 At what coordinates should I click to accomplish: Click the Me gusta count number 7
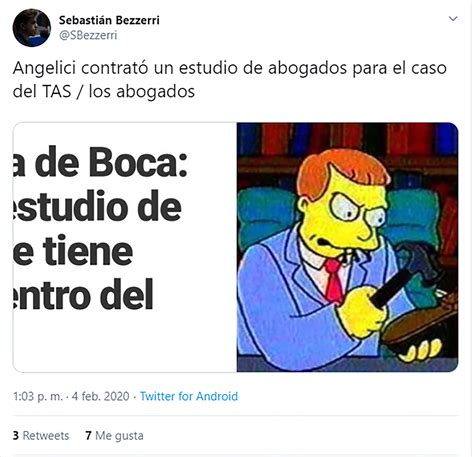88,436
